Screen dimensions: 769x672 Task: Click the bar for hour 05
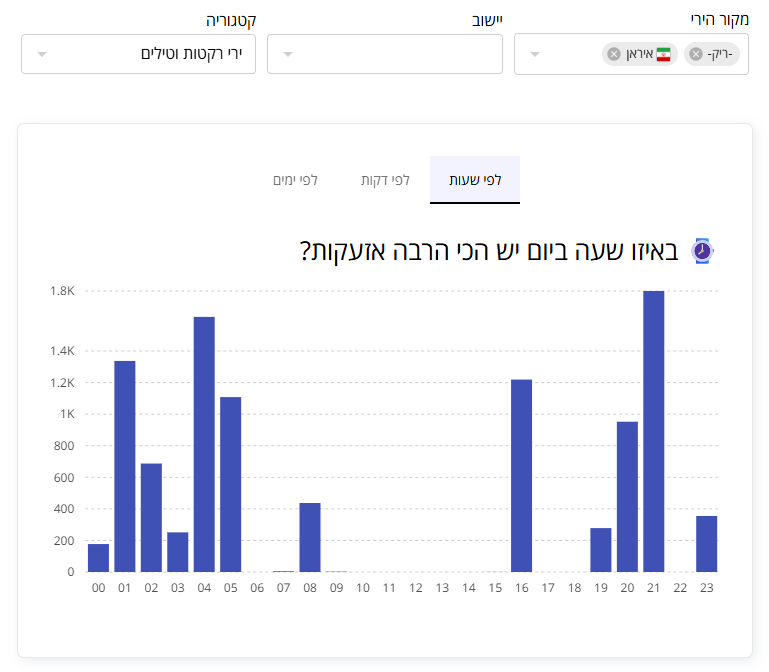coord(231,485)
